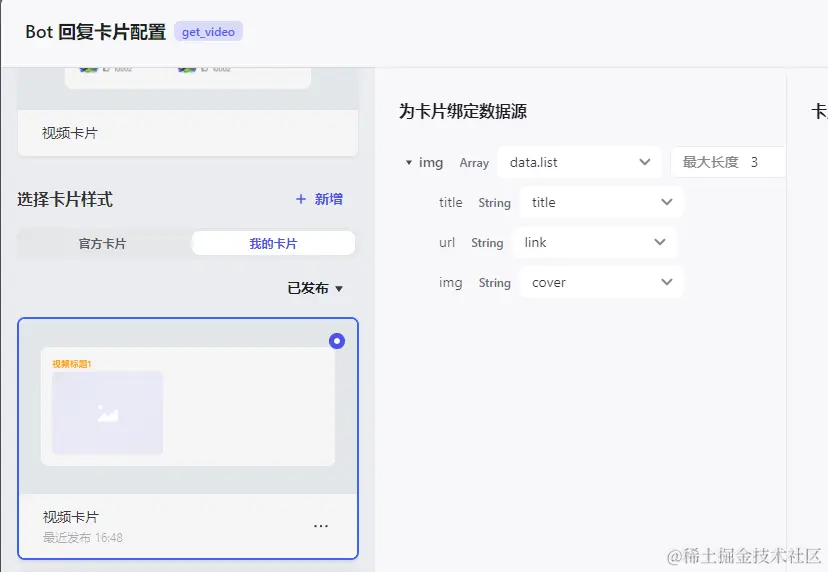
Task: Click the 新增 button to add a card
Action: click(x=319, y=199)
